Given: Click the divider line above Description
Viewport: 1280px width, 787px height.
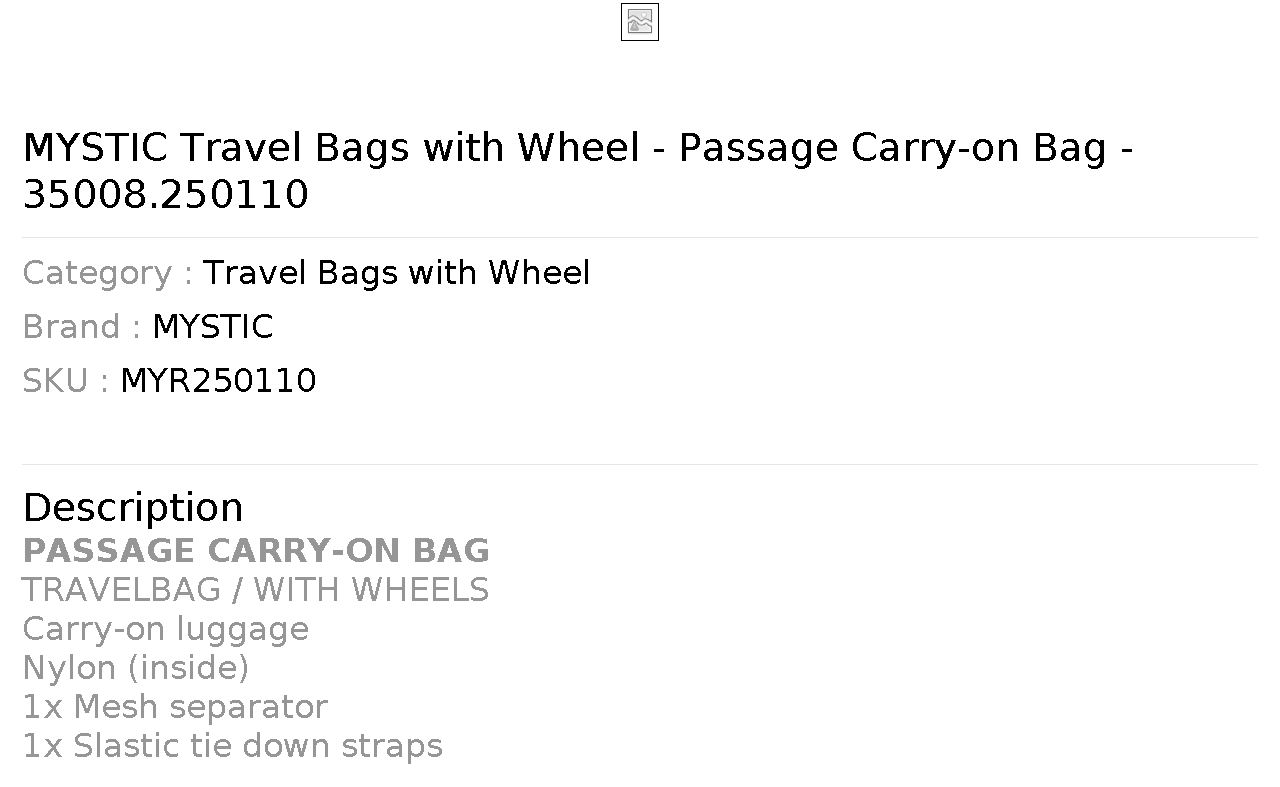Looking at the screenshot, I should click(x=640, y=464).
